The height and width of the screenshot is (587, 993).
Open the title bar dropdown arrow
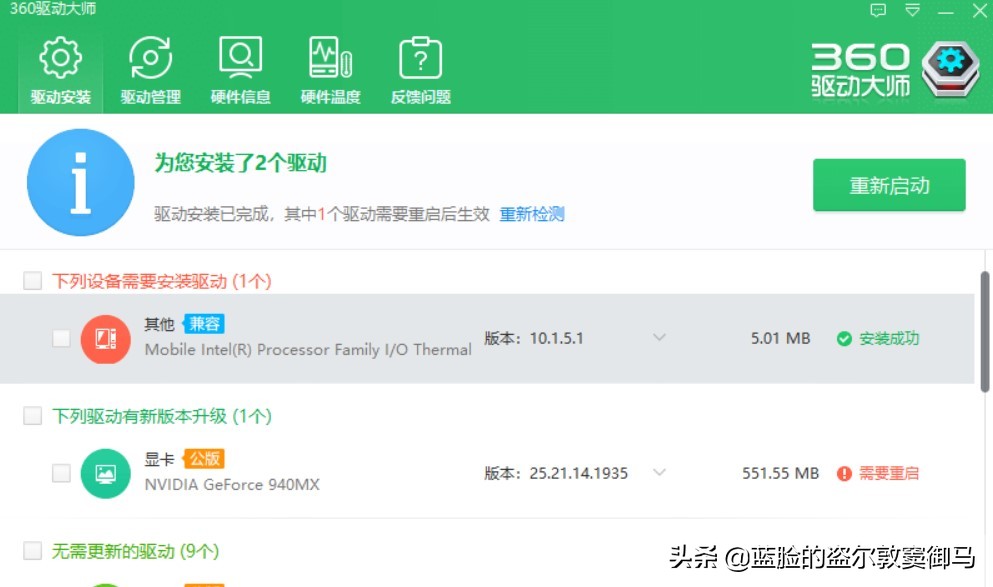pyautogui.click(x=912, y=10)
